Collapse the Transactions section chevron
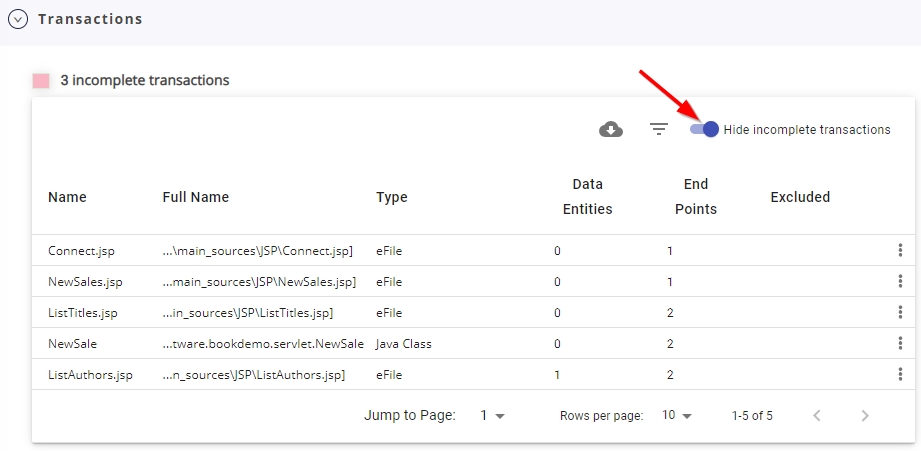This screenshot has height=451, width=921. pyautogui.click(x=18, y=19)
